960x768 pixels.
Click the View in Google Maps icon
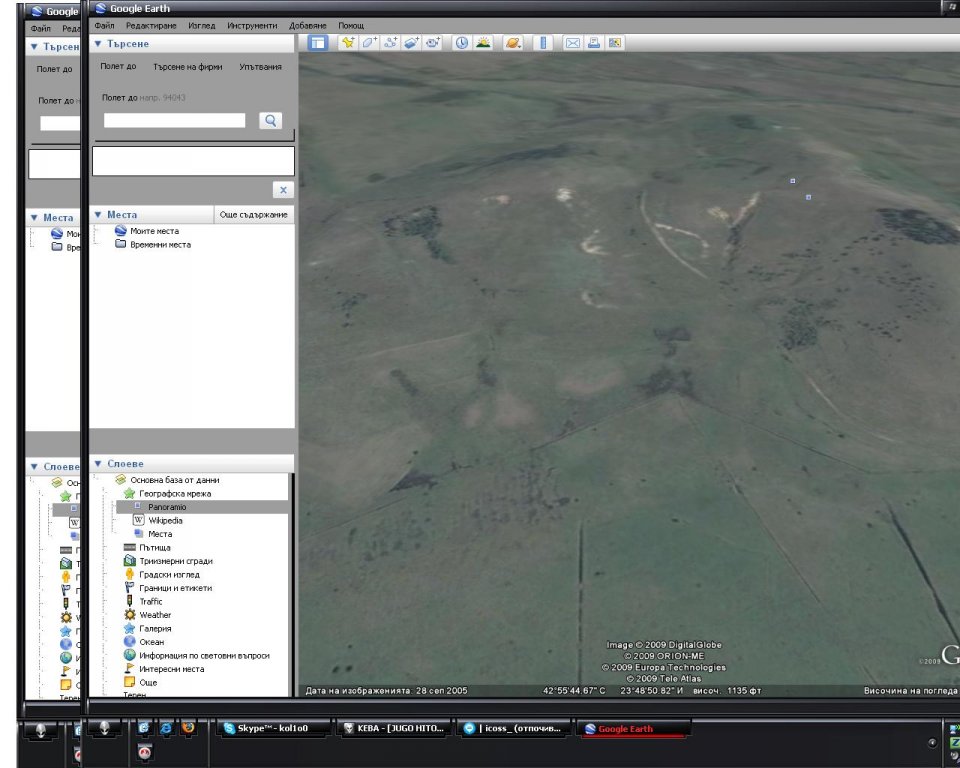pyautogui.click(x=615, y=43)
